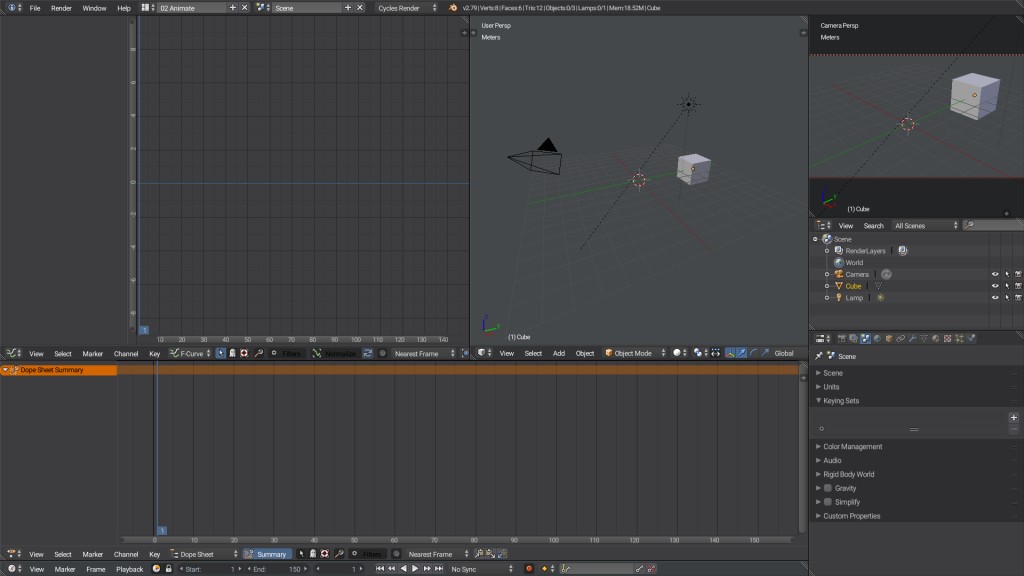Viewport: 1024px width, 576px height.
Task: Collapse the Keying Sets panel
Action: [845, 400]
